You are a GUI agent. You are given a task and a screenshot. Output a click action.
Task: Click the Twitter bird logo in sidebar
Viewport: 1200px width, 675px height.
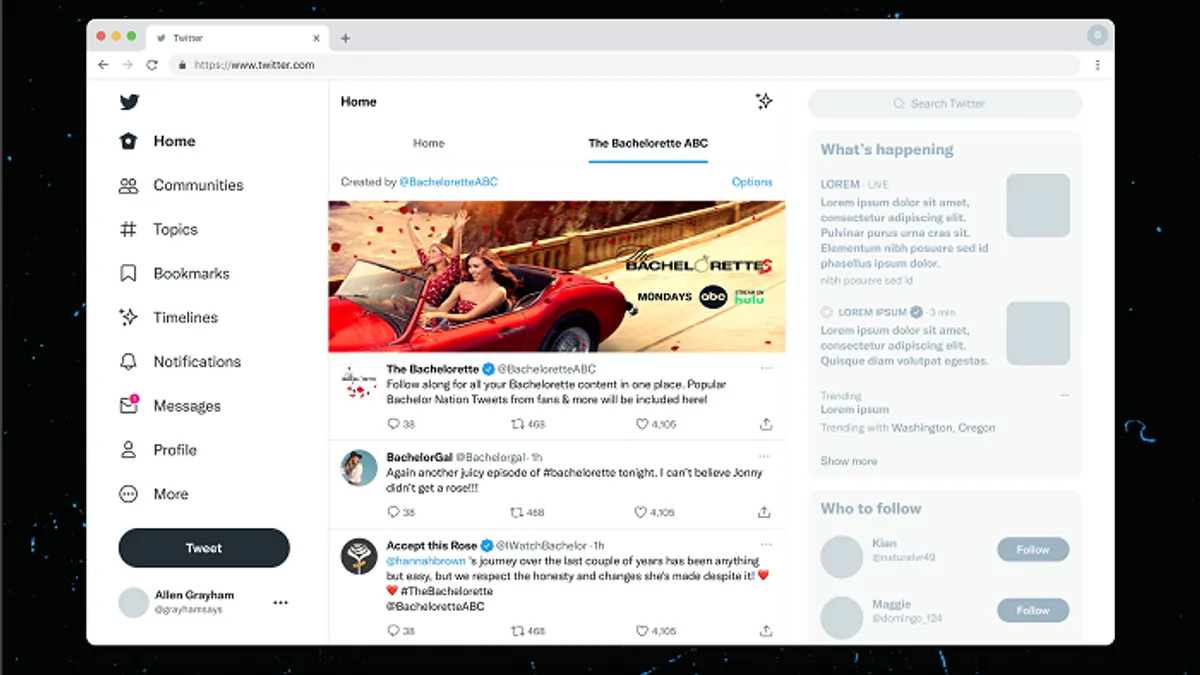click(x=129, y=101)
